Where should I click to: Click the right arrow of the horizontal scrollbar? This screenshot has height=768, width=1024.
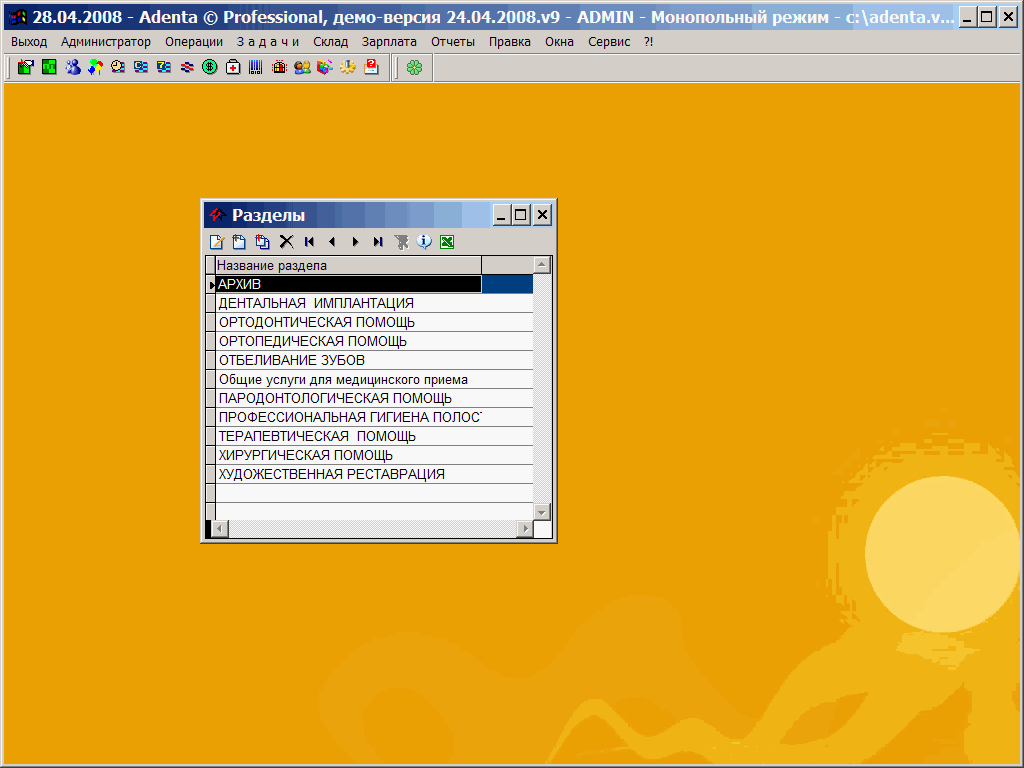coord(524,528)
